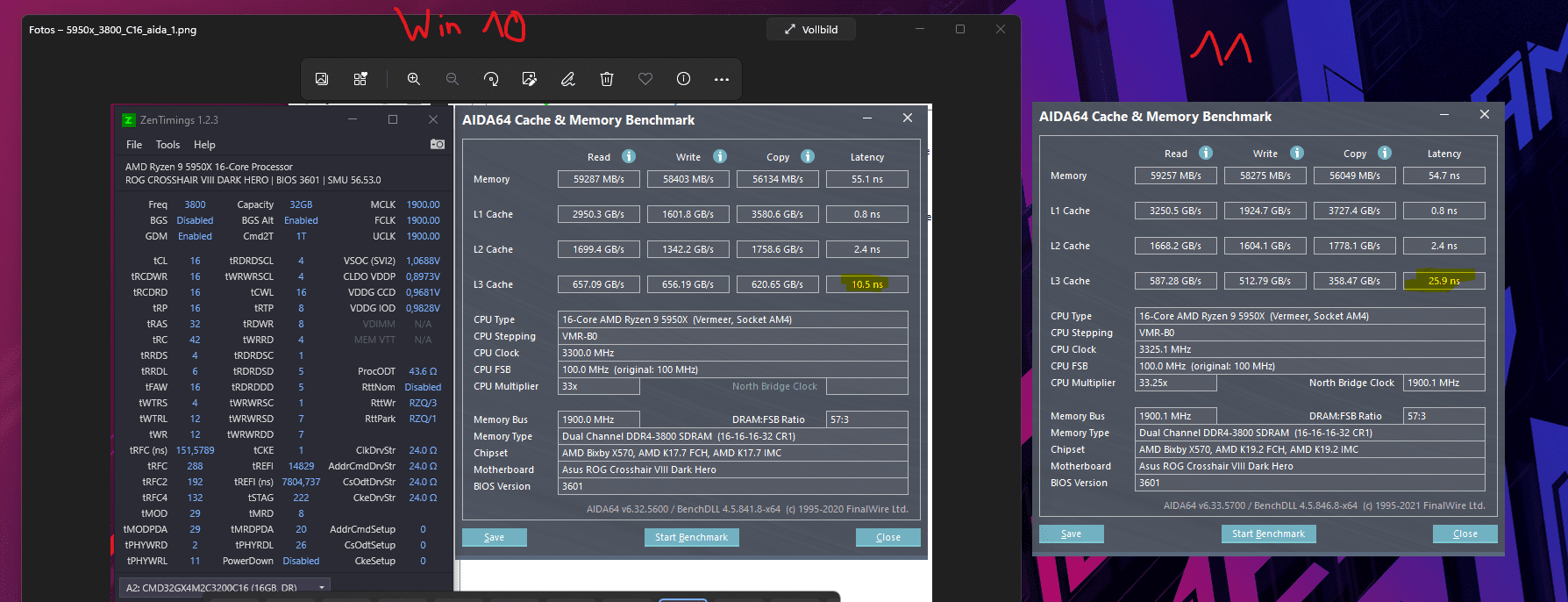Click the ZenTimings screenshot camera icon
This screenshot has width=1568, height=602.
click(x=438, y=144)
